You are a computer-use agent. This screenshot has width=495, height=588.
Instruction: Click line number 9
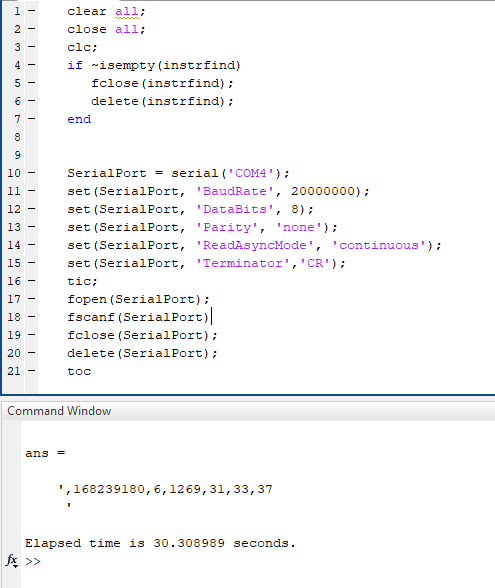(x=17, y=155)
